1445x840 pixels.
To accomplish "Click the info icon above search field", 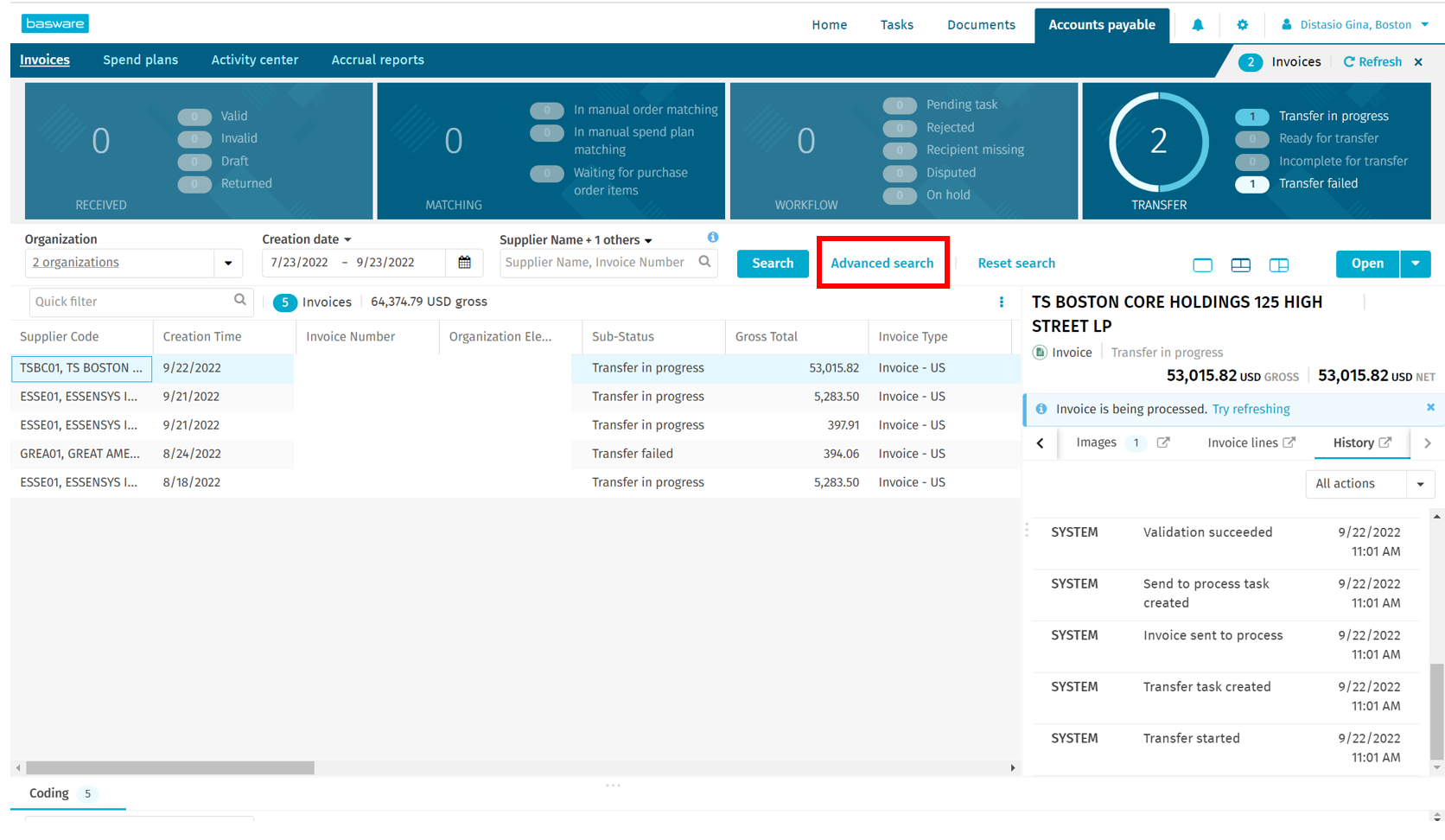I will pos(712,238).
